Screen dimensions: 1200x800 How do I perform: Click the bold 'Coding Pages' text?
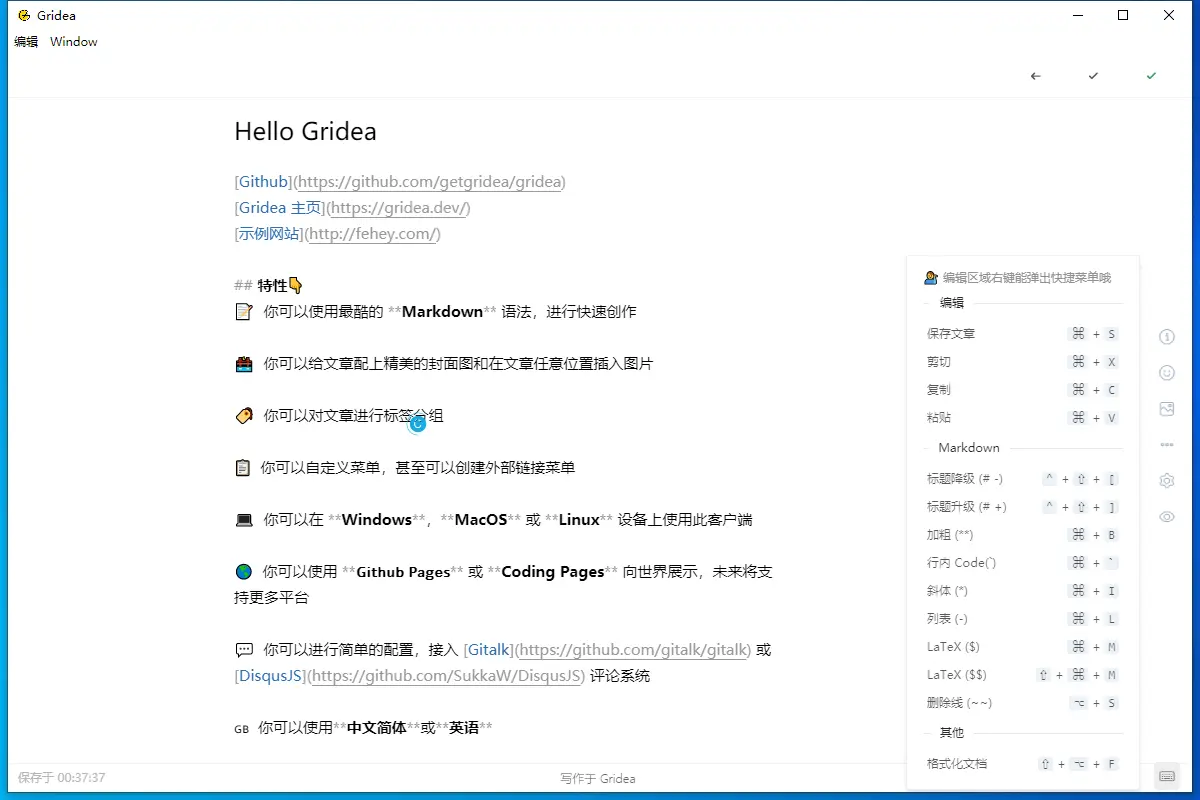coord(553,572)
